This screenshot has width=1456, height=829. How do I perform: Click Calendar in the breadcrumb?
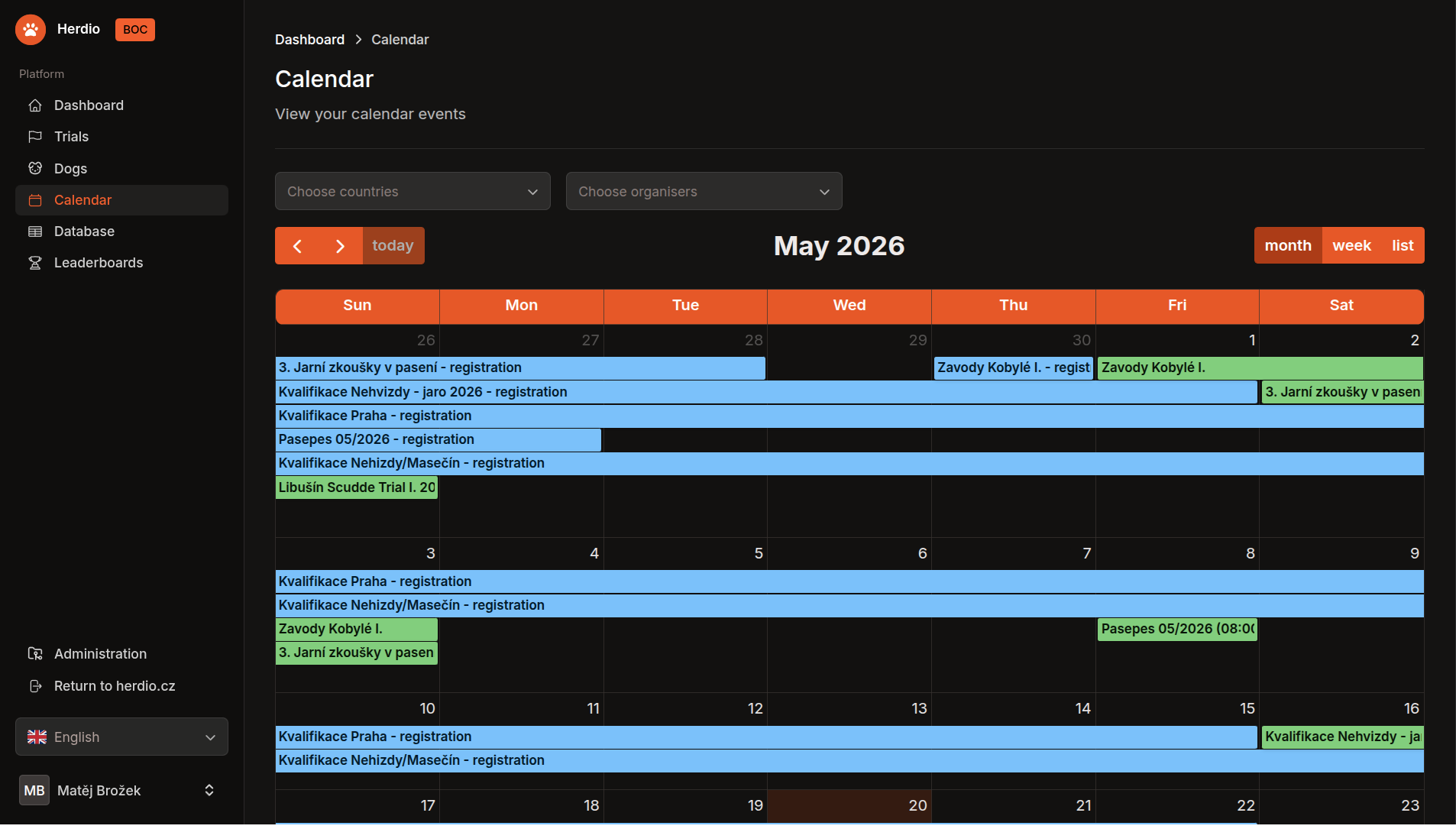(400, 40)
